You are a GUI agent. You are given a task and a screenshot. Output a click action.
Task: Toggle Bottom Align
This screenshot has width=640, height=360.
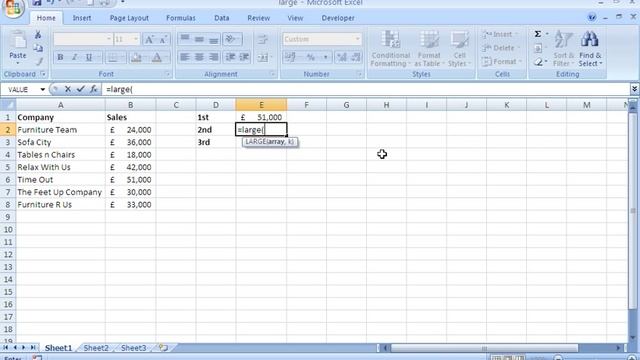213,39
